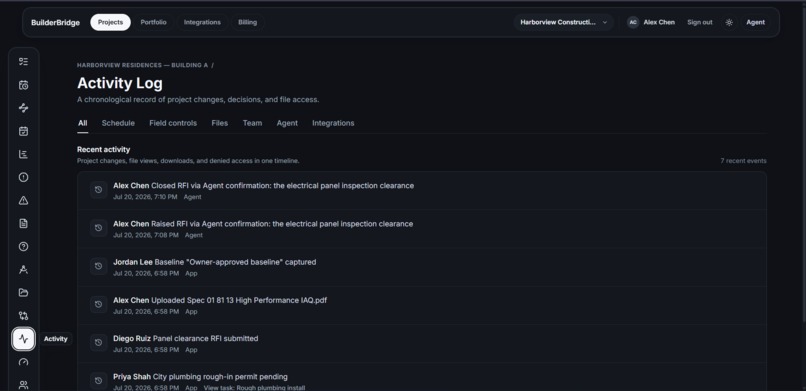Select the All activity filter tab
Image resolution: width=806 pixels, height=391 pixels.
pyautogui.click(x=82, y=123)
